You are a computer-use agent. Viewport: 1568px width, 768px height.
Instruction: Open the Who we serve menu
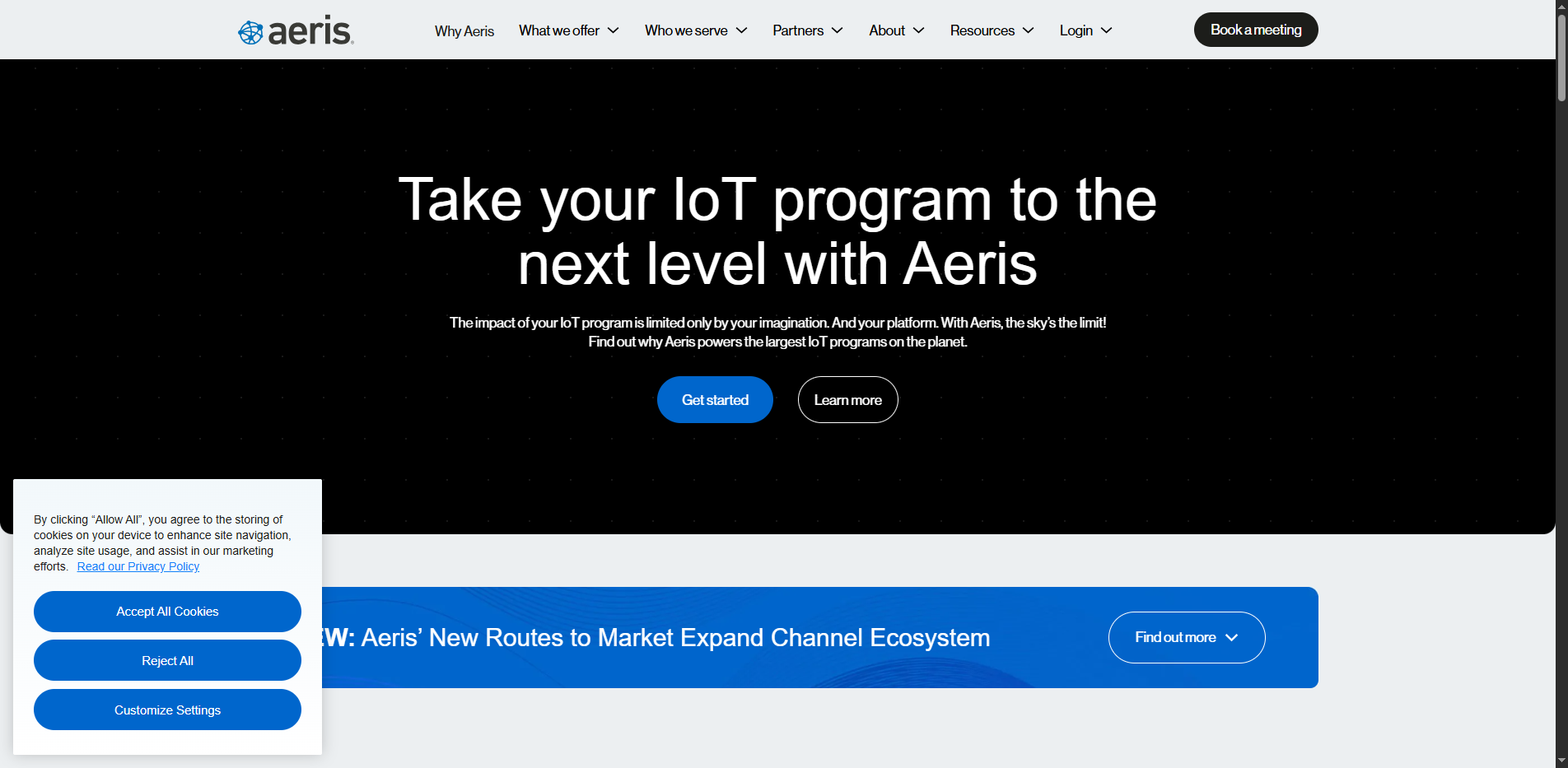click(686, 30)
